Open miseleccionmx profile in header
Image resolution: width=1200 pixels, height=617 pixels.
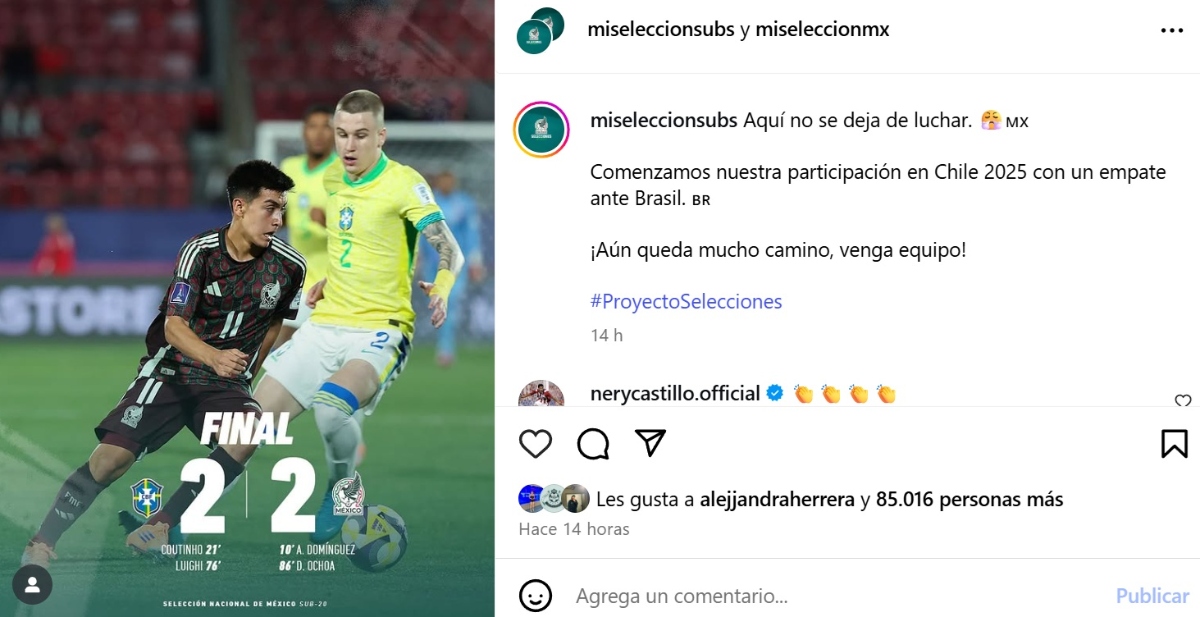pyautogui.click(x=822, y=30)
